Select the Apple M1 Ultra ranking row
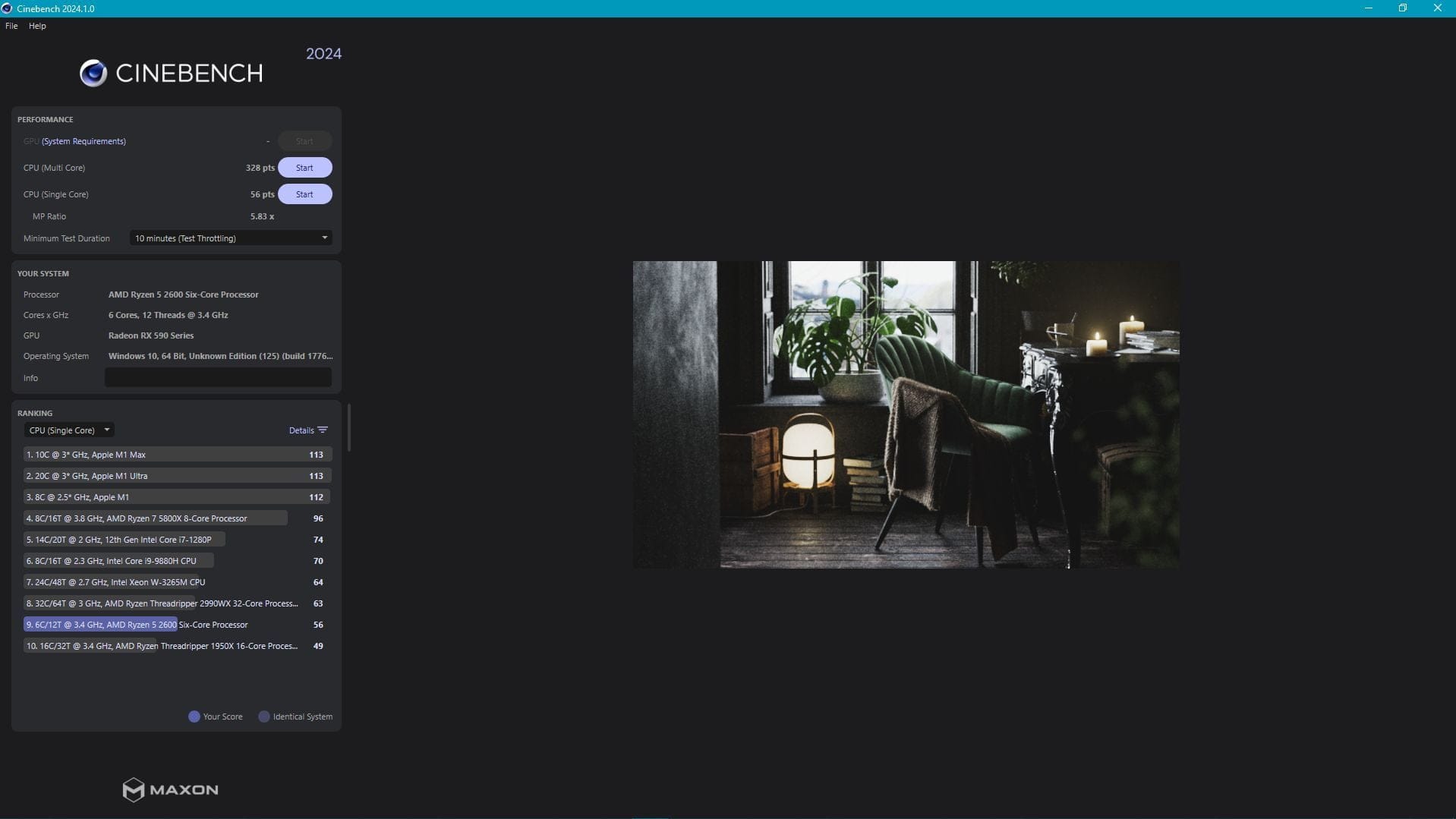The height and width of the screenshot is (819, 1456). pos(178,476)
